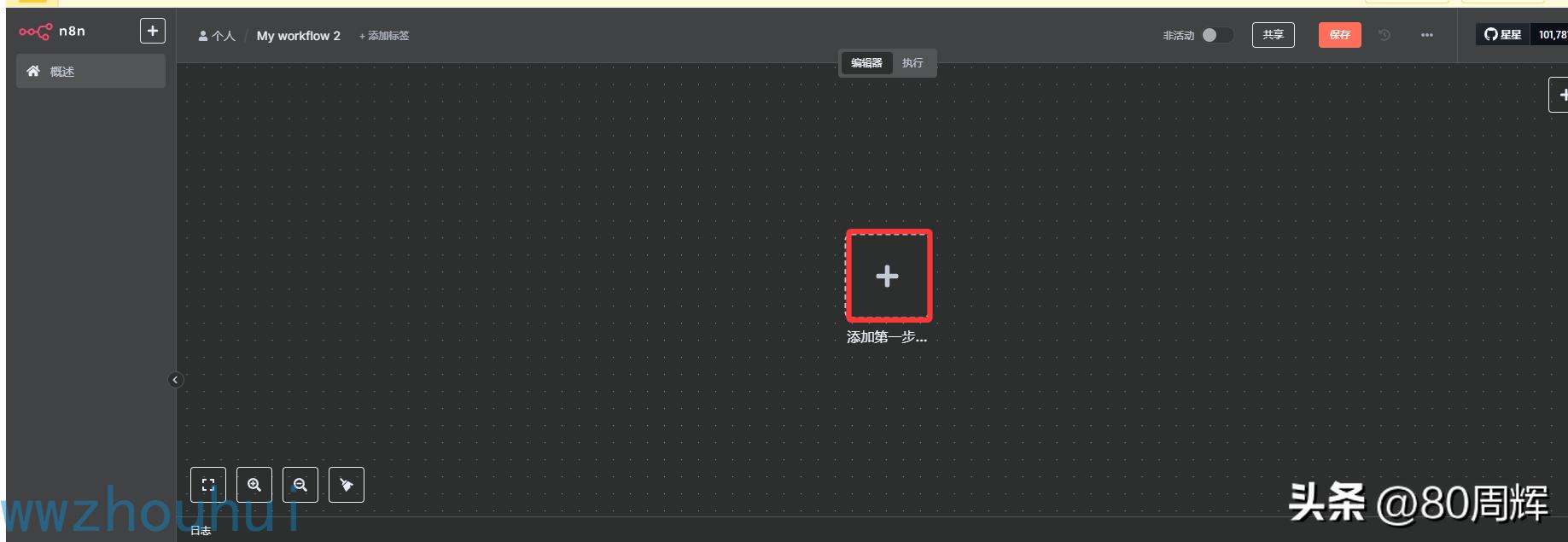Screen dimensions: 1568x542
Task: Open workflow history icon
Action: pos(1384,35)
